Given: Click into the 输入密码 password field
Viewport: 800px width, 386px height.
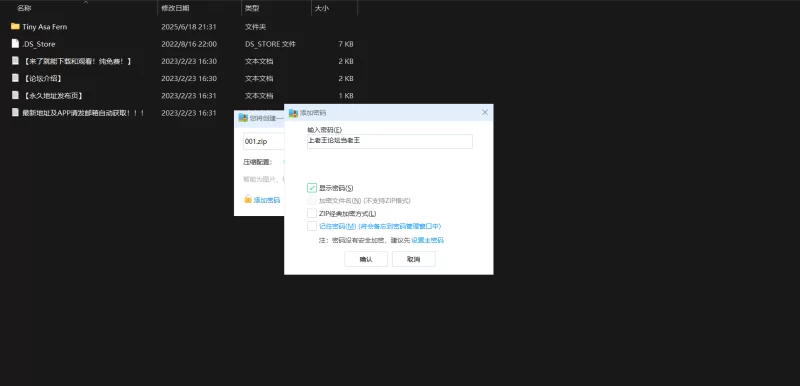Looking at the screenshot, I should click(x=390, y=141).
